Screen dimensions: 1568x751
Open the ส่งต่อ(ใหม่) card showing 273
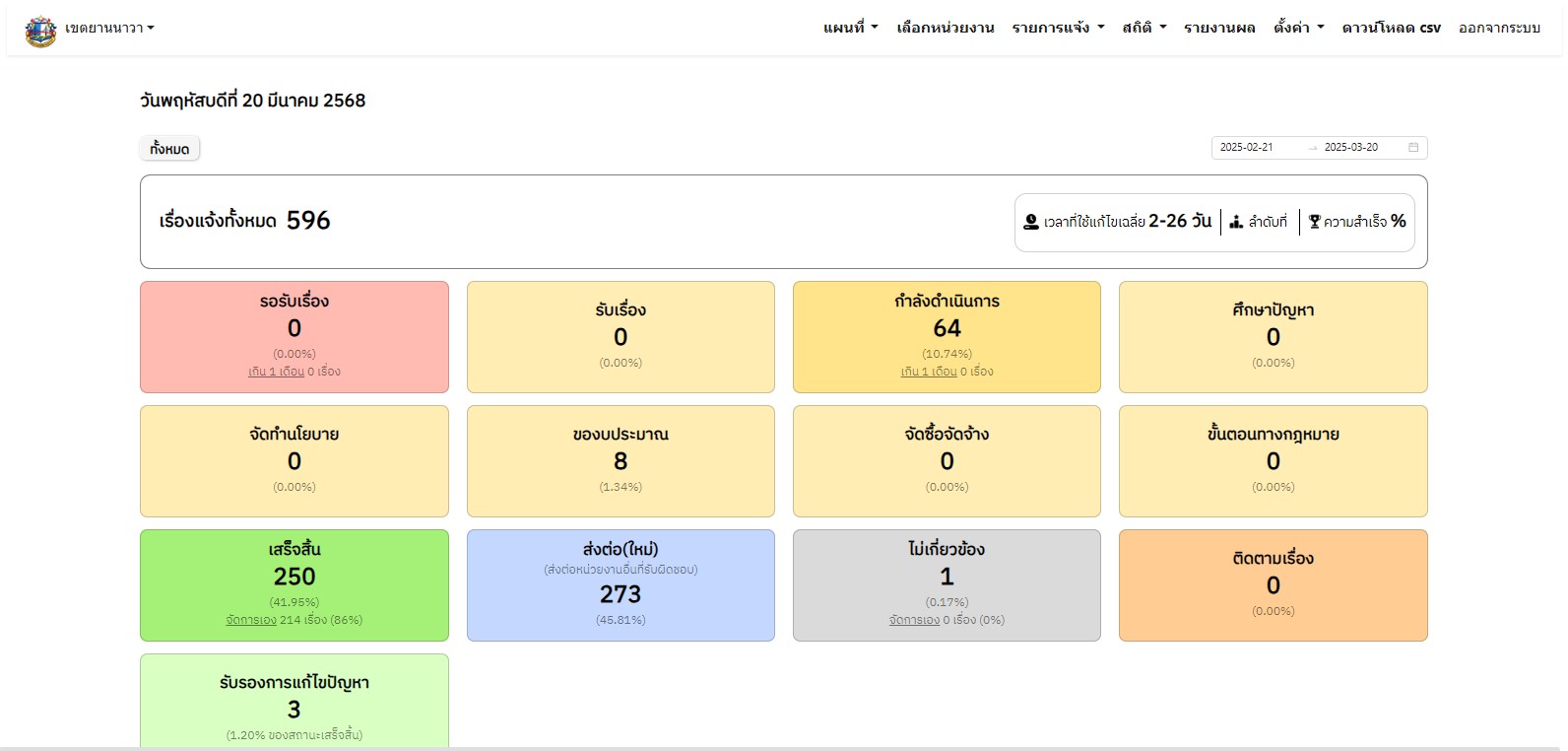coord(621,585)
